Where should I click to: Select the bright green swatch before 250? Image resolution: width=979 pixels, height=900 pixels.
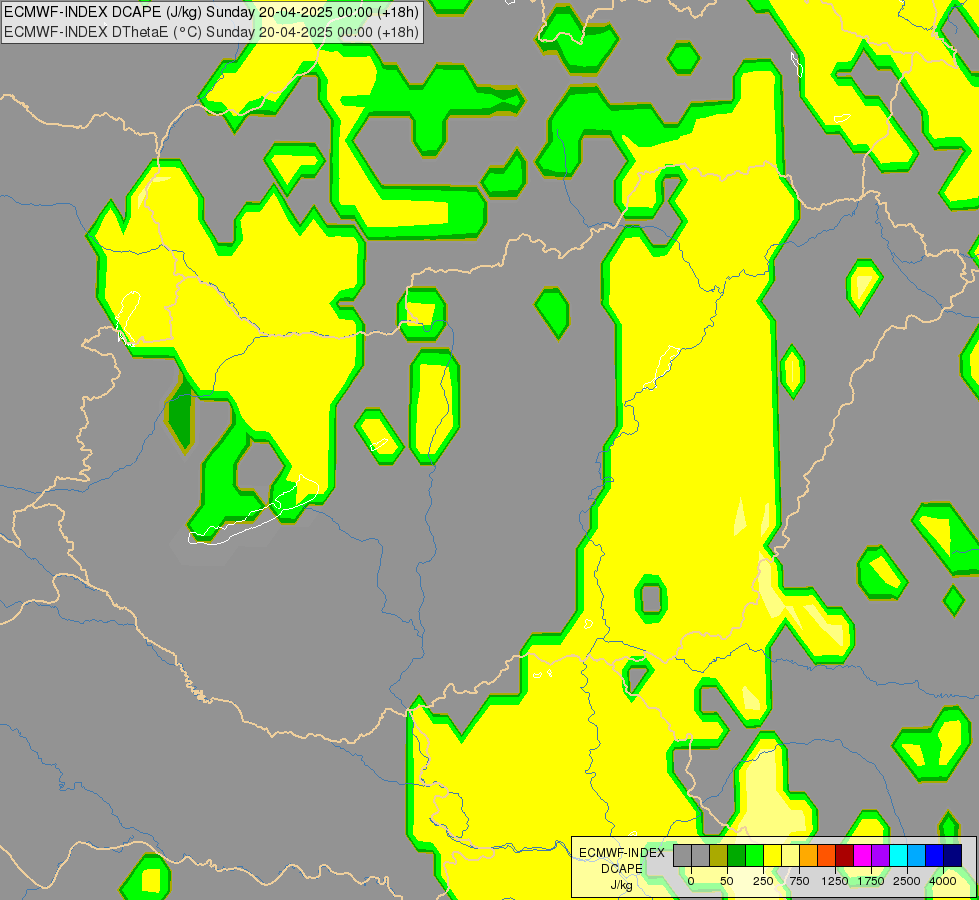[755, 856]
